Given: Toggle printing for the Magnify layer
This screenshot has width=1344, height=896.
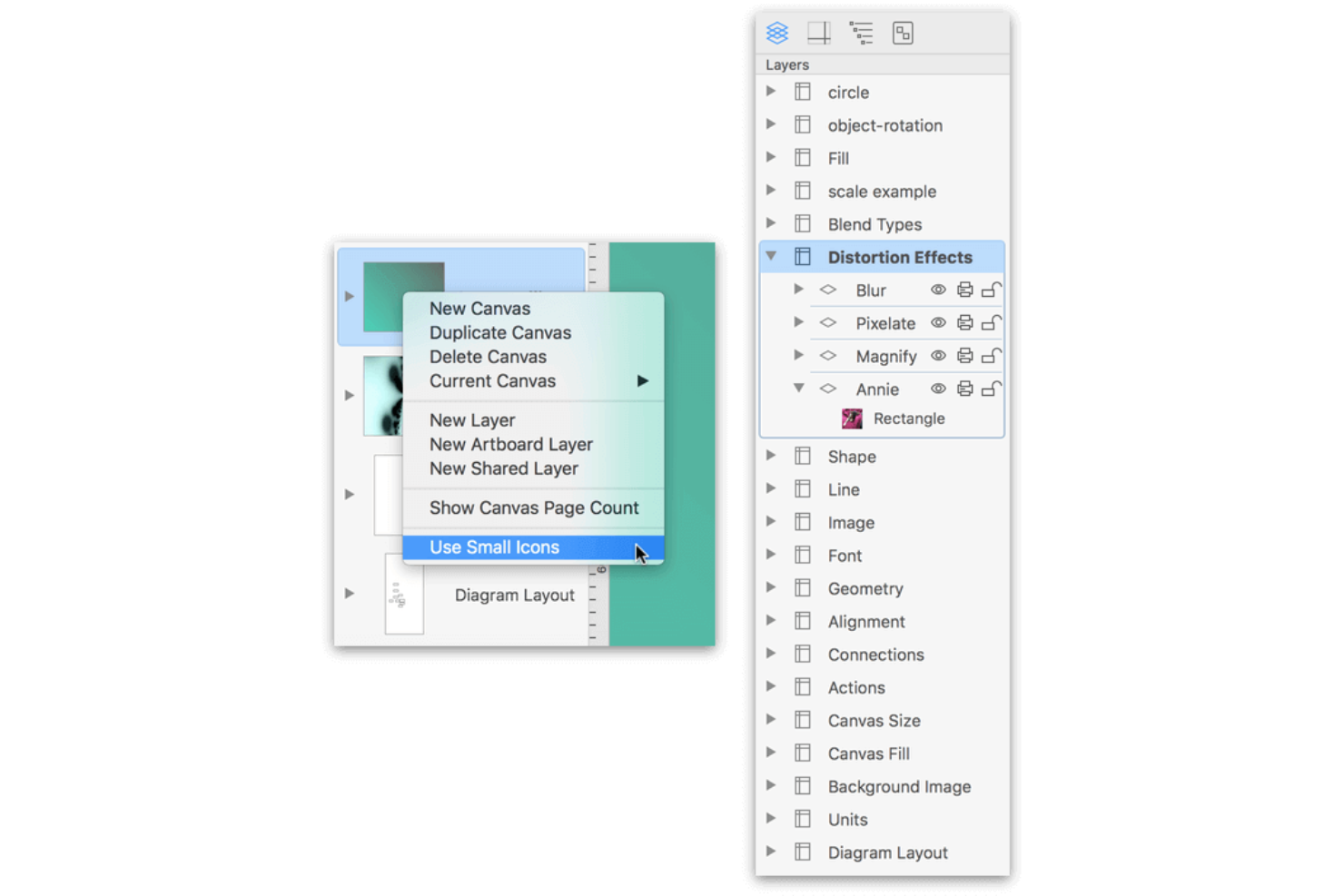Looking at the screenshot, I should (964, 356).
